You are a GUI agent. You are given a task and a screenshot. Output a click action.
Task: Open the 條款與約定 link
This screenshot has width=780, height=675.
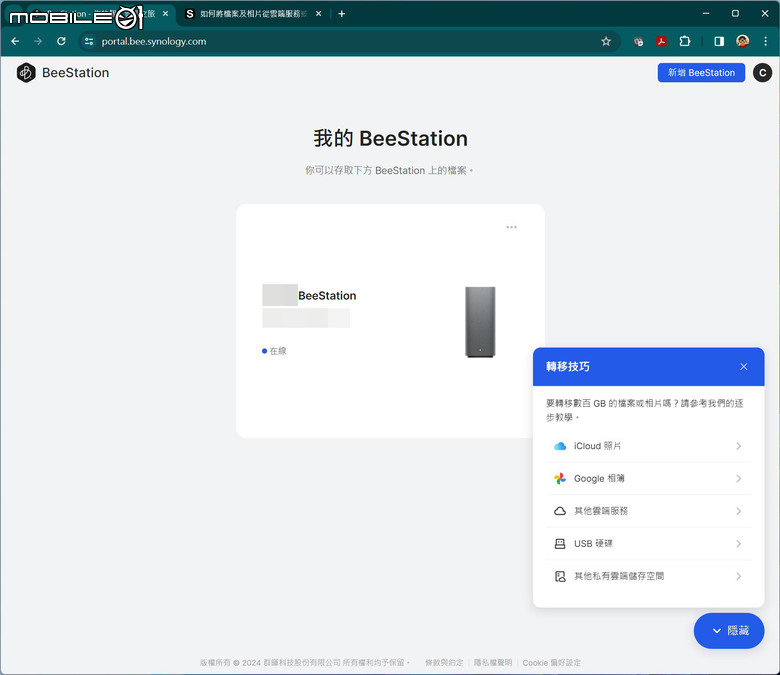444,663
